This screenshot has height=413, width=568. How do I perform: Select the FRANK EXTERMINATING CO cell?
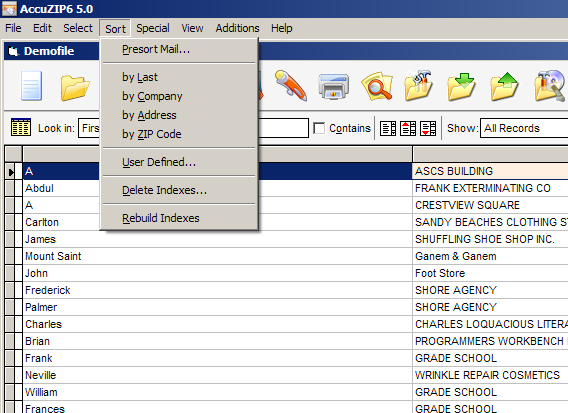(x=490, y=188)
